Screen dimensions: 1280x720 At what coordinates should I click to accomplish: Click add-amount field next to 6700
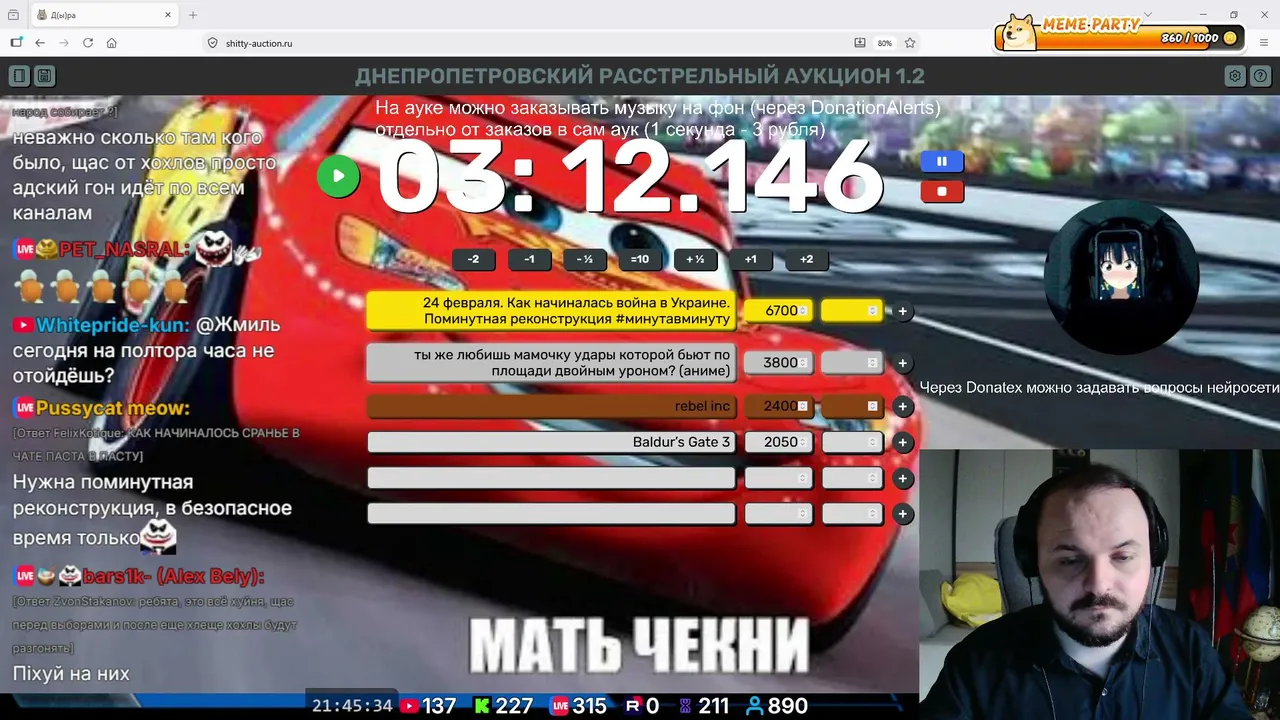[x=852, y=311]
